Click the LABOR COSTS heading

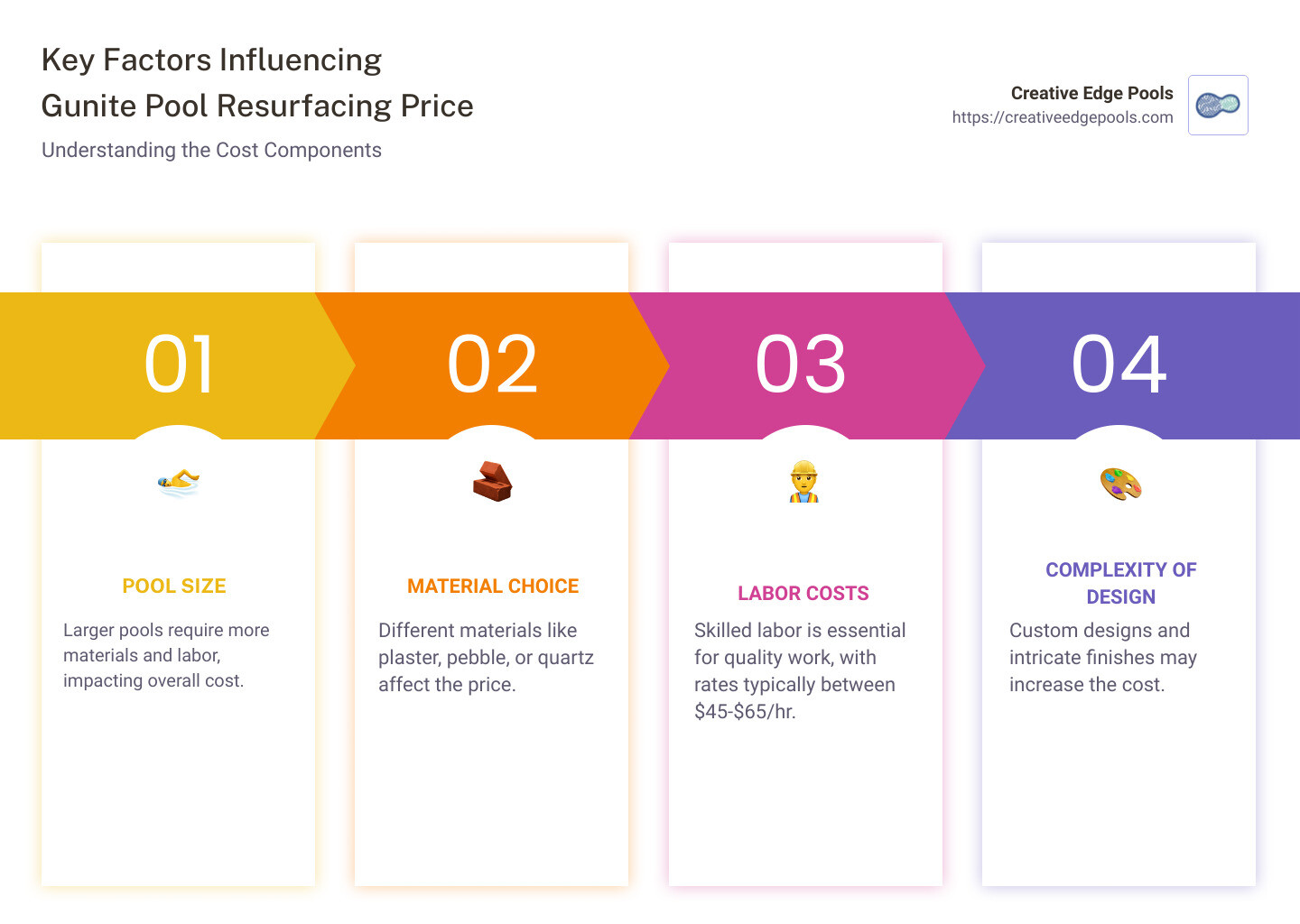point(803,594)
